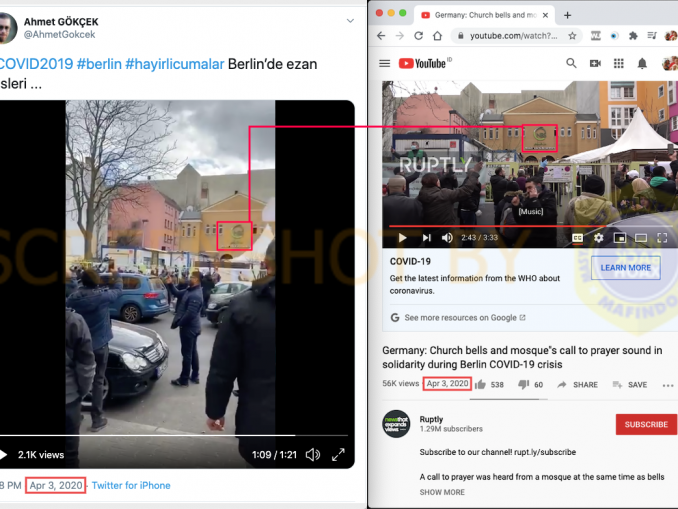
Task: Open tweet options chevron menu
Action: [350, 21]
